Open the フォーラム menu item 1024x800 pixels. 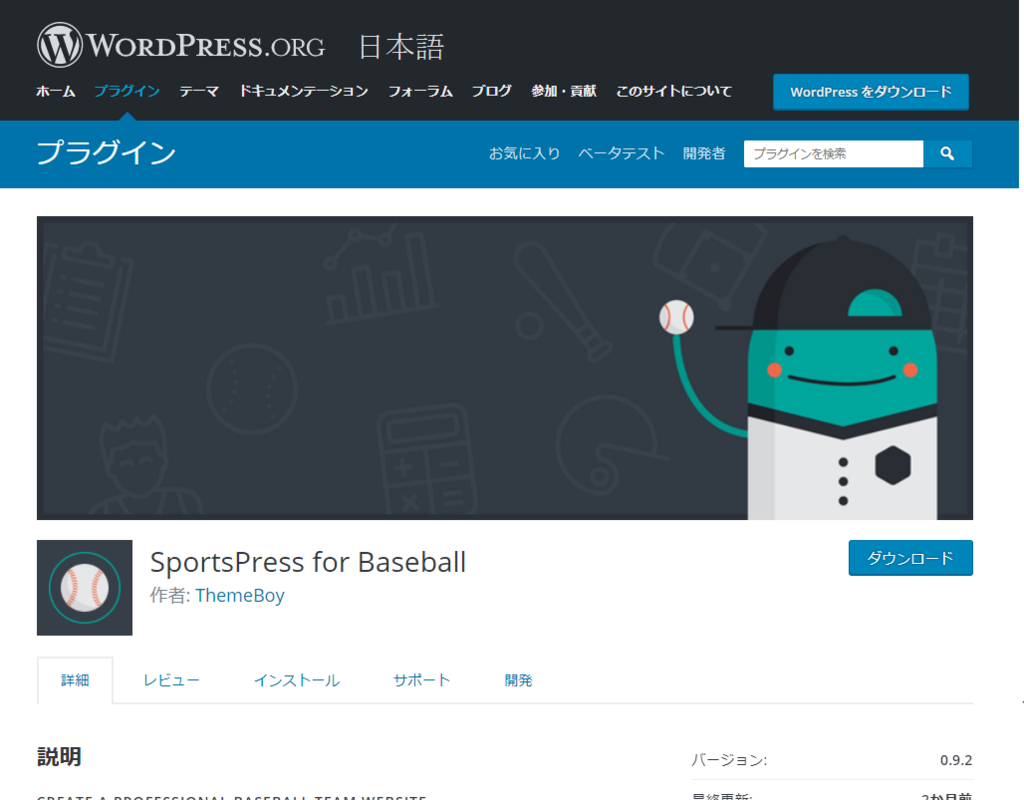pos(421,91)
